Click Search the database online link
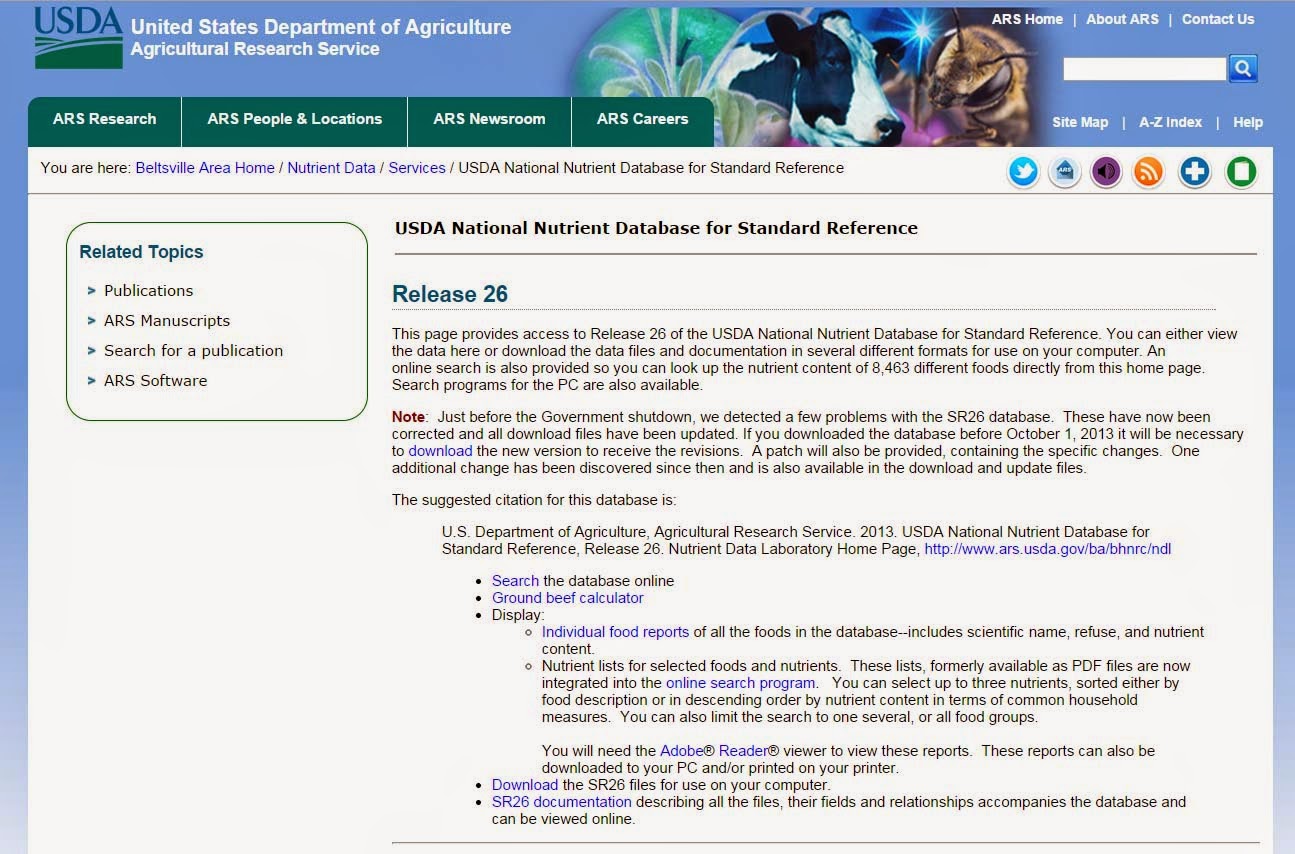Screen dimensions: 1295x854 [515, 581]
